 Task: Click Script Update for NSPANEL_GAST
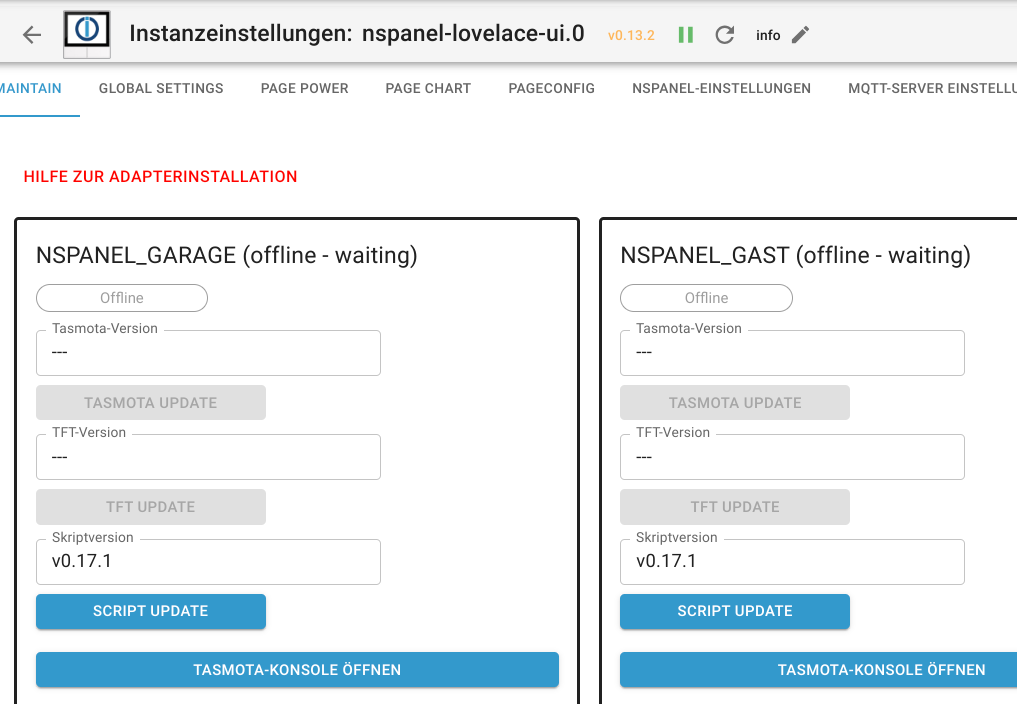pyautogui.click(x=735, y=611)
